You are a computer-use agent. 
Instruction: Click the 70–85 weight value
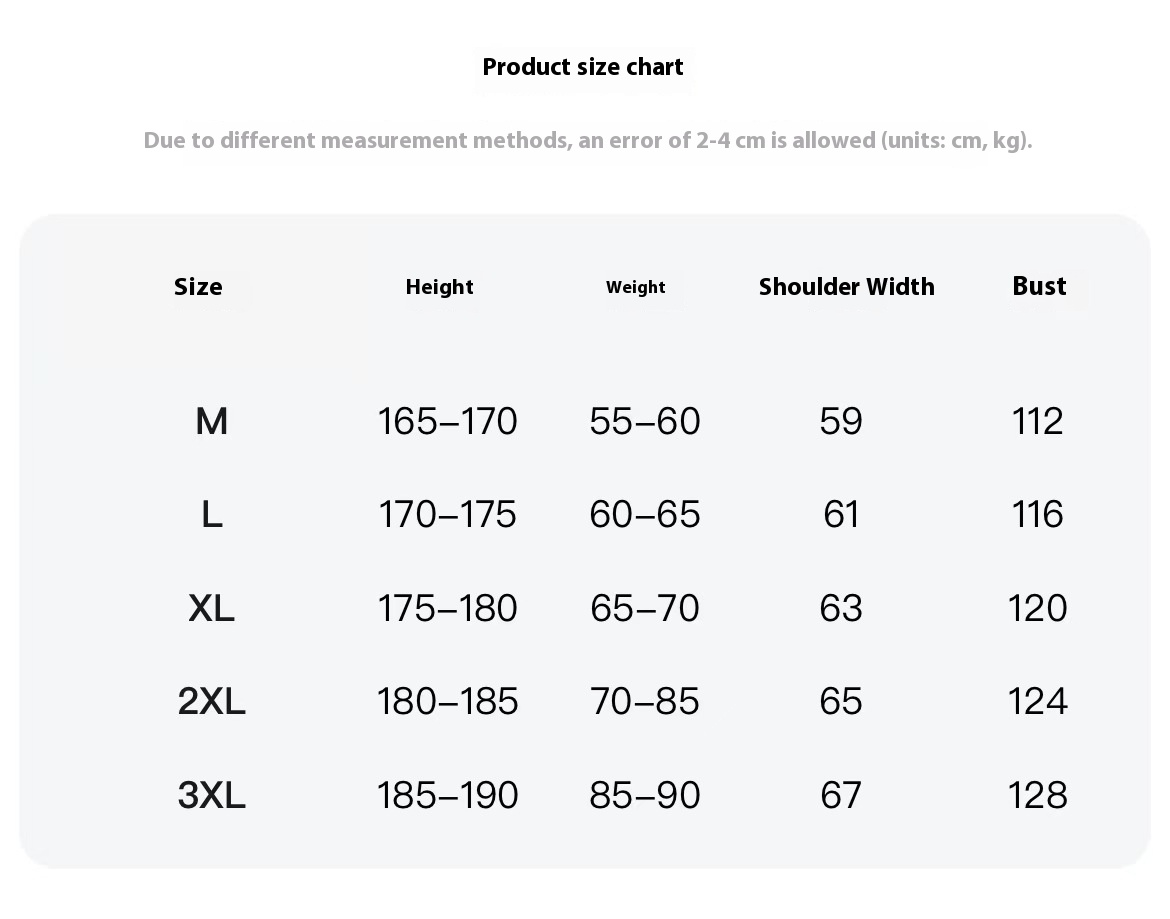(x=645, y=701)
